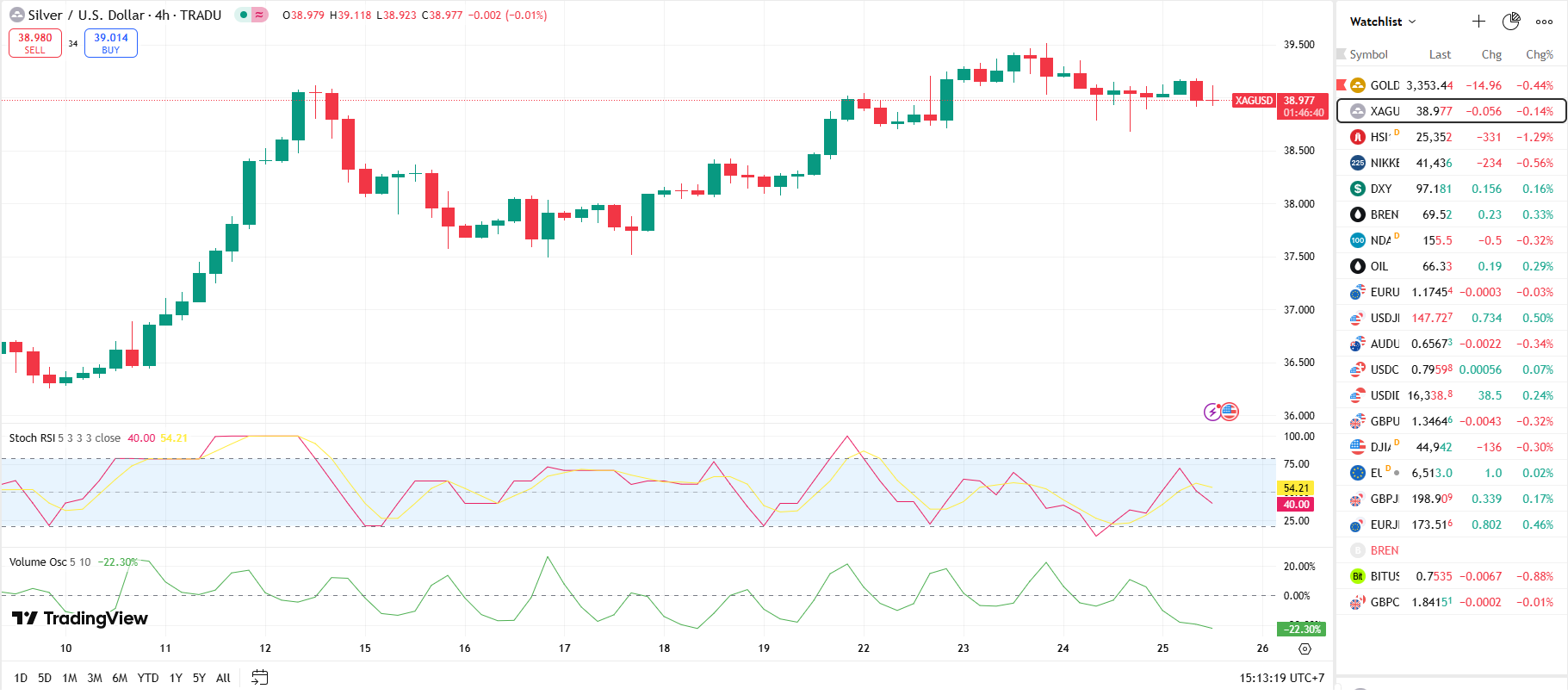Select the YTD time range tab

(x=148, y=678)
